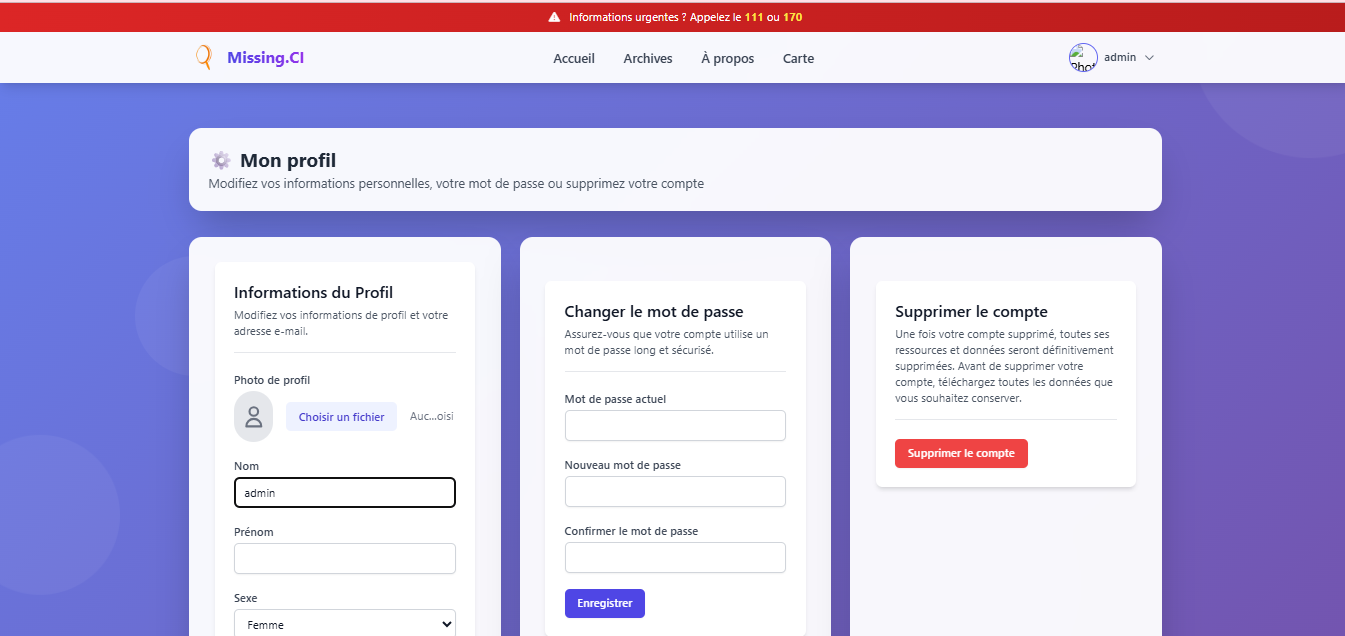Click into the Prénom text field
The height and width of the screenshot is (636, 1345).
[x=345, y=559]
